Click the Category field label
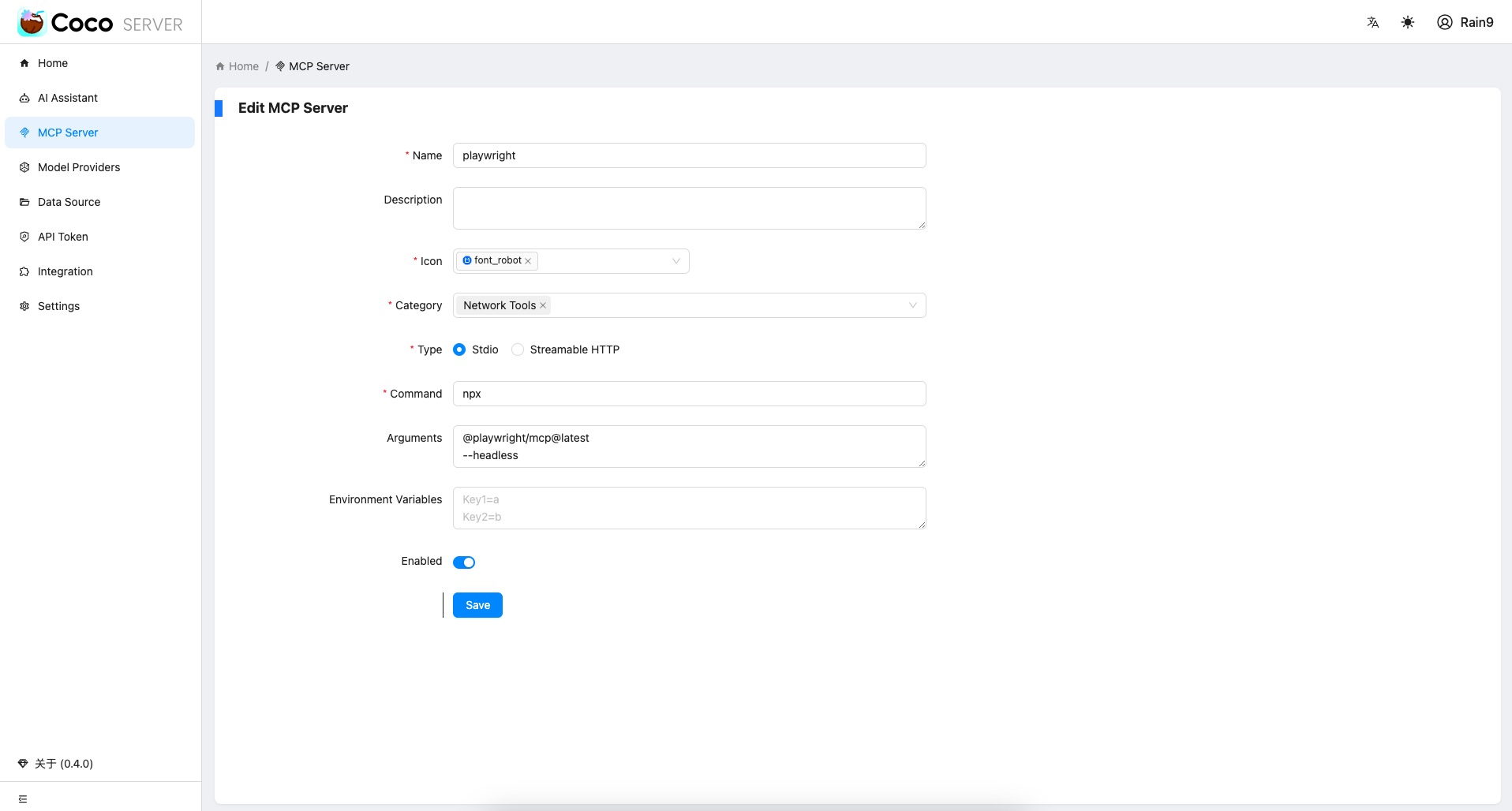The height and width of the screenshot is (811, 1512). [x=418, y=305]
